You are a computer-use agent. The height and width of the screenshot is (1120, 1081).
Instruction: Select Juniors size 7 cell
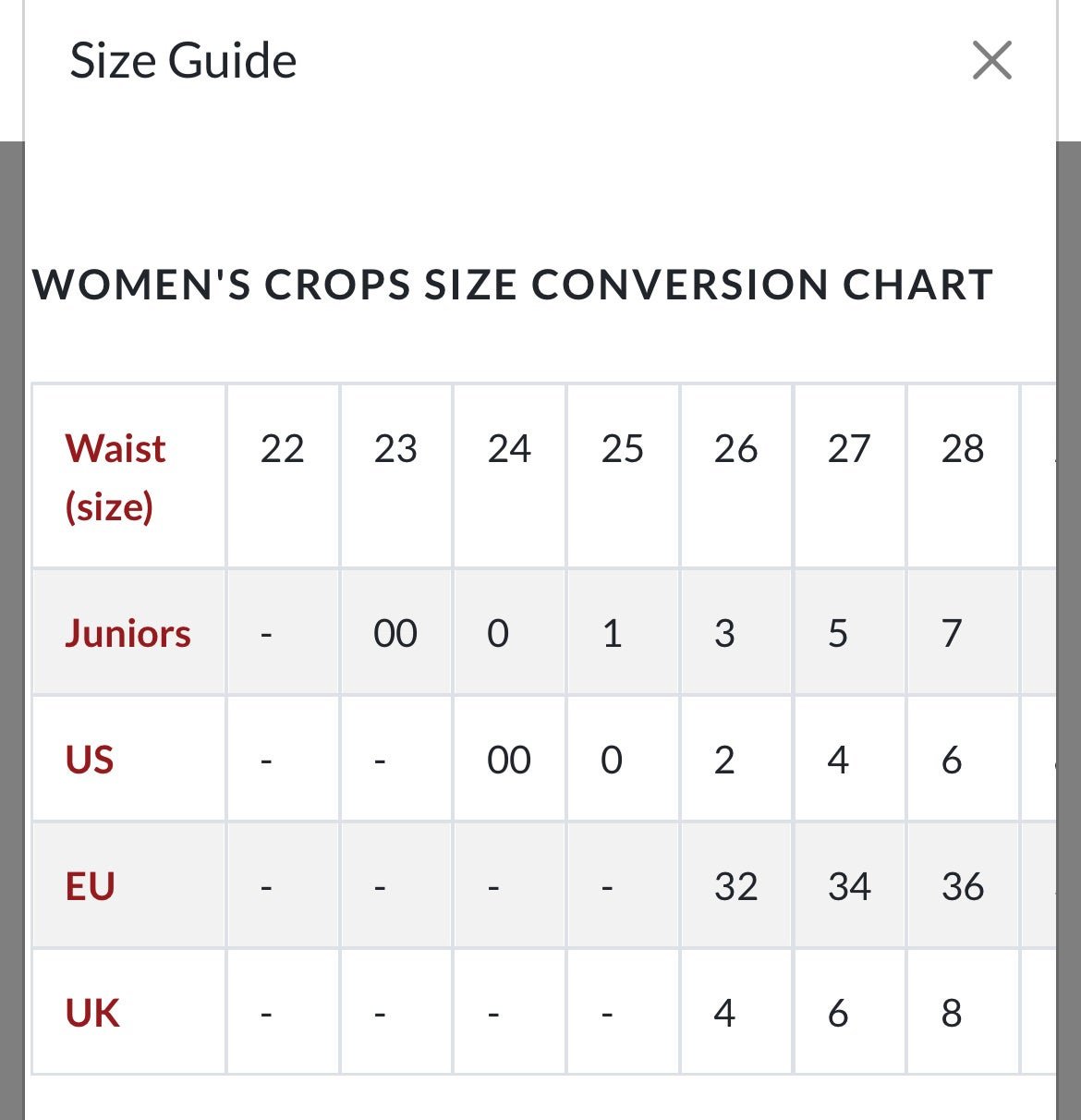pos(963,633)
